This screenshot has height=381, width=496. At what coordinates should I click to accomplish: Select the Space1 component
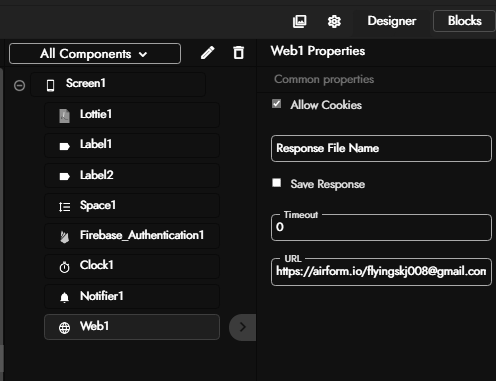coord(132,205)
